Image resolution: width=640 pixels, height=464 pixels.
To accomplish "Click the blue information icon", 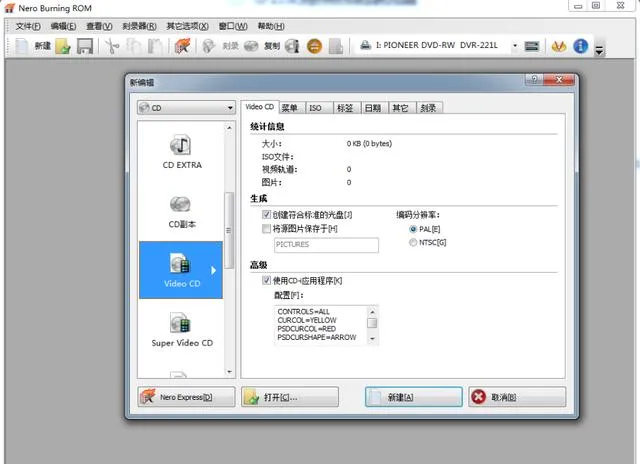I will click(580, 46).
